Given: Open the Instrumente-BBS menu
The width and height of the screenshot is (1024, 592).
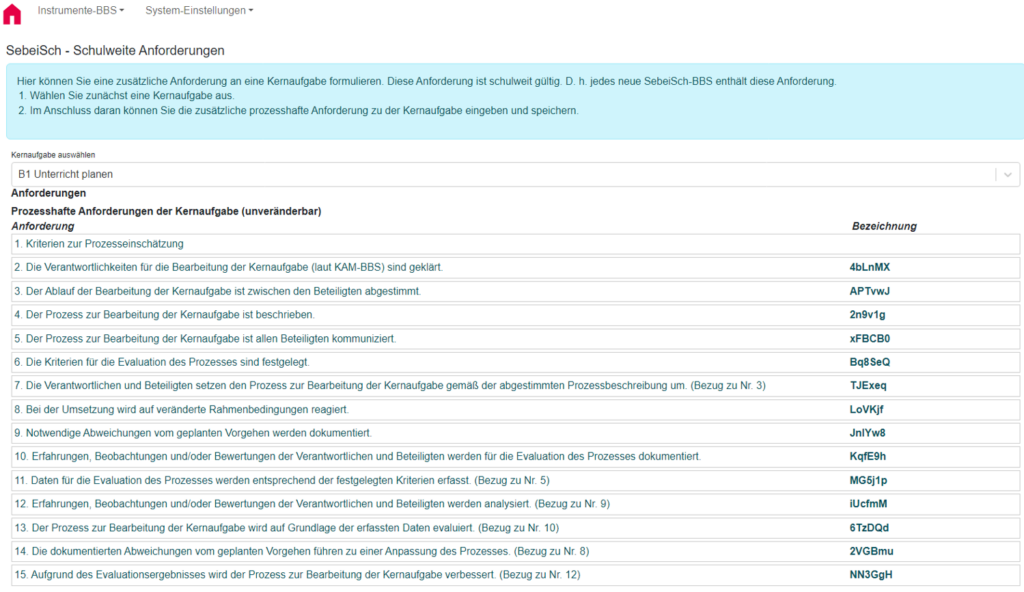Looking at the screenshot, I should (x=80, y=10).
